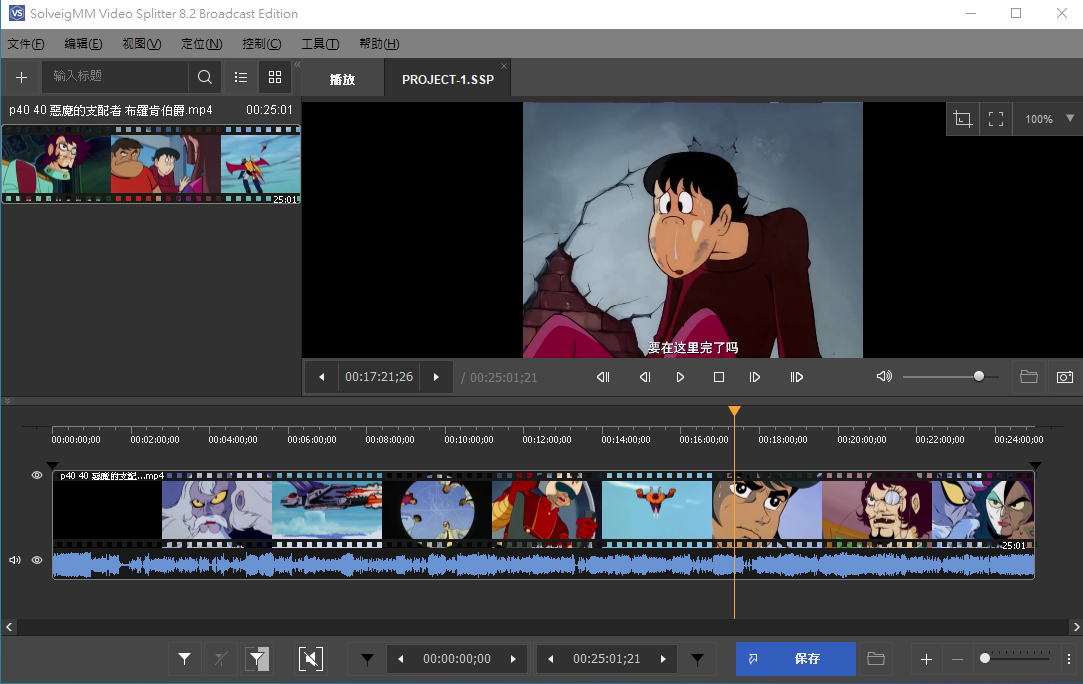This screenshot has width=1083, height=684.
Task: Click the add marker icon
Action: tap(184, 659)
